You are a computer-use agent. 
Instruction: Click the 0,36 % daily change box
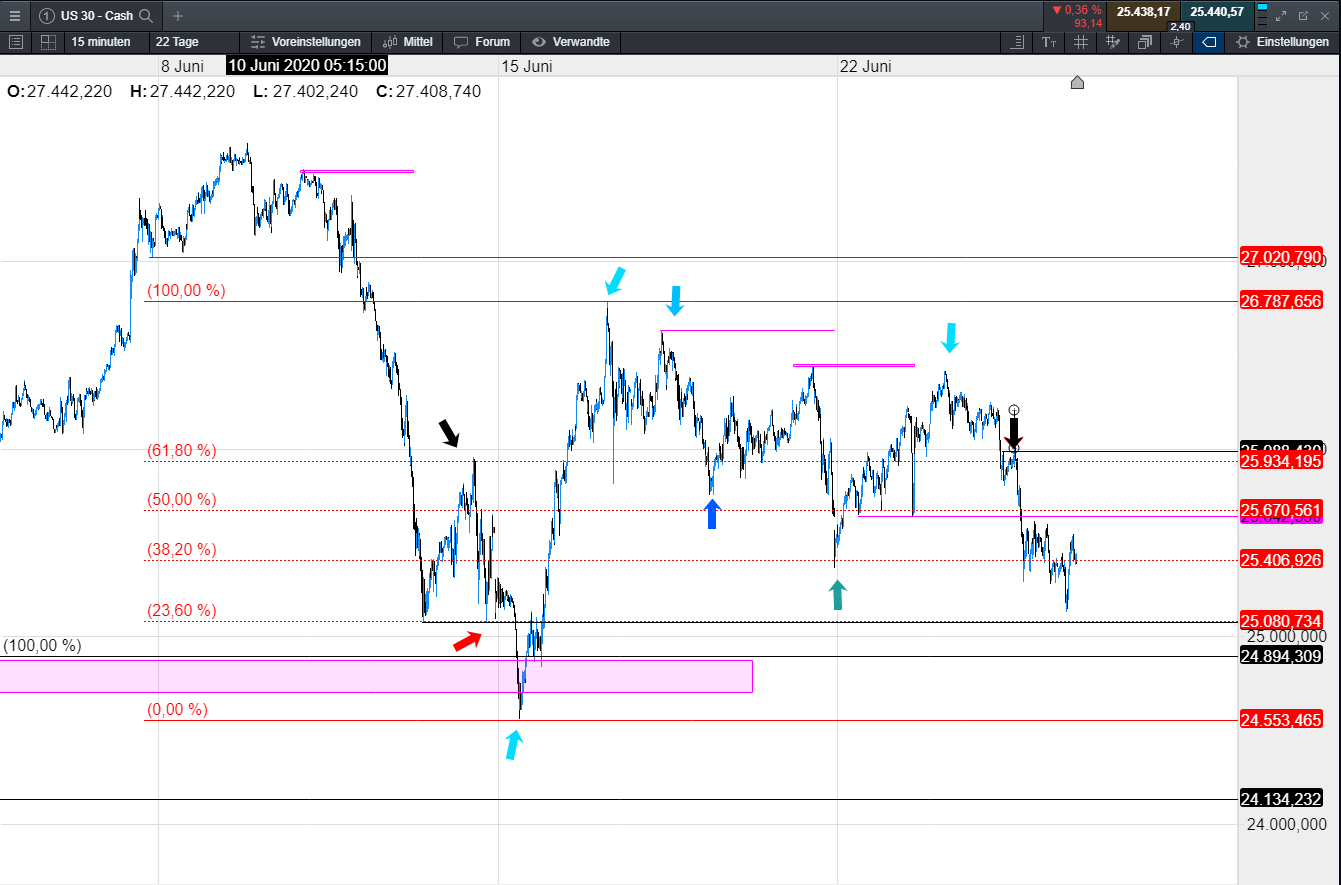pos(1076,16)
